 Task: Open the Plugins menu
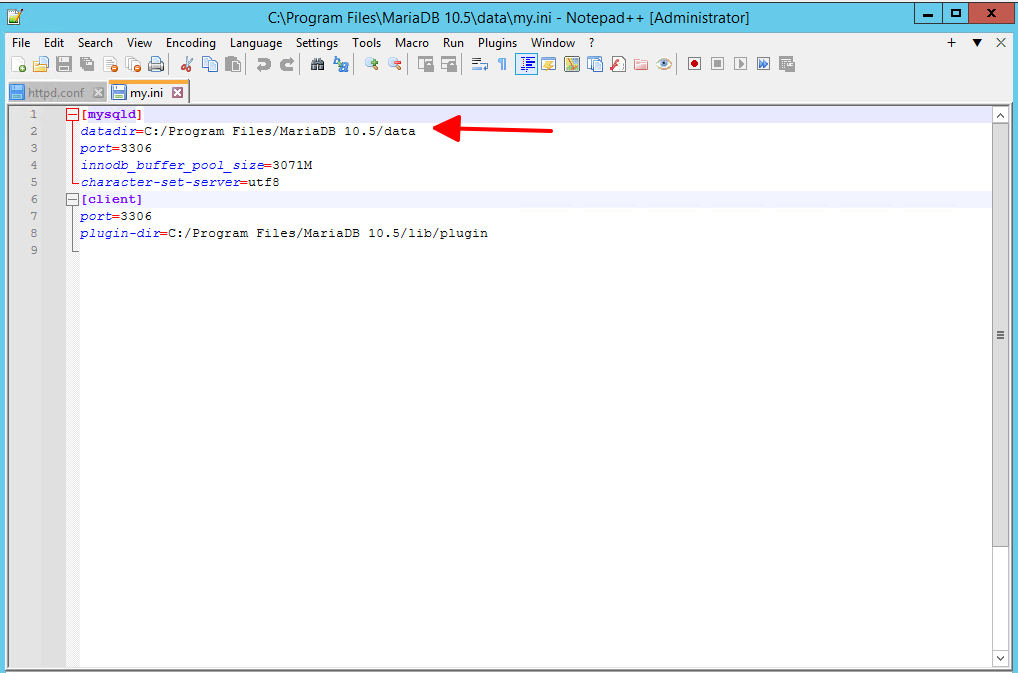pyautogui.click(x=497, y=43)
